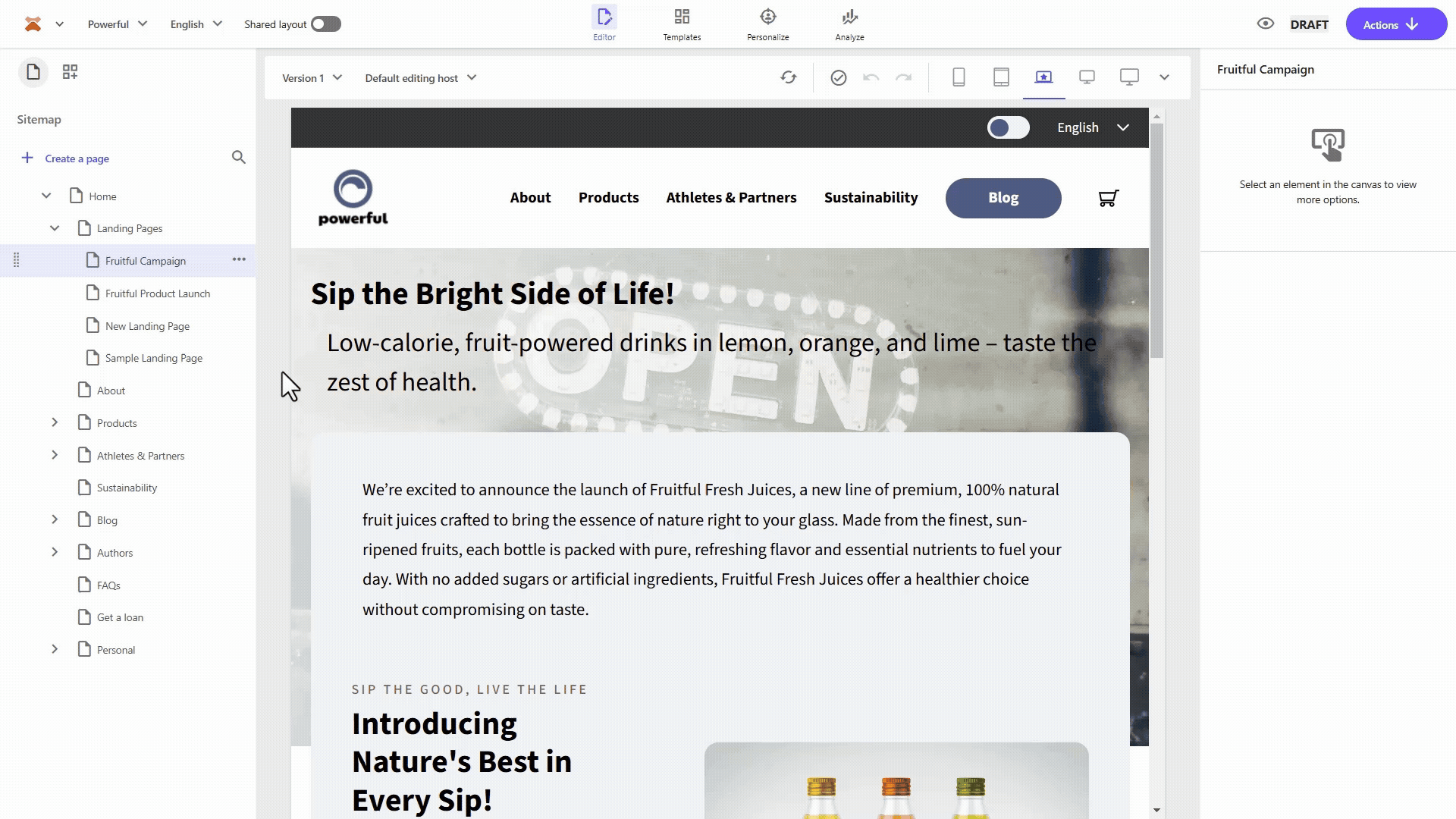This screenshot has height=819, width=1456.
Task: Select the large desktop device preview
Action: [x=1129, y=77]
